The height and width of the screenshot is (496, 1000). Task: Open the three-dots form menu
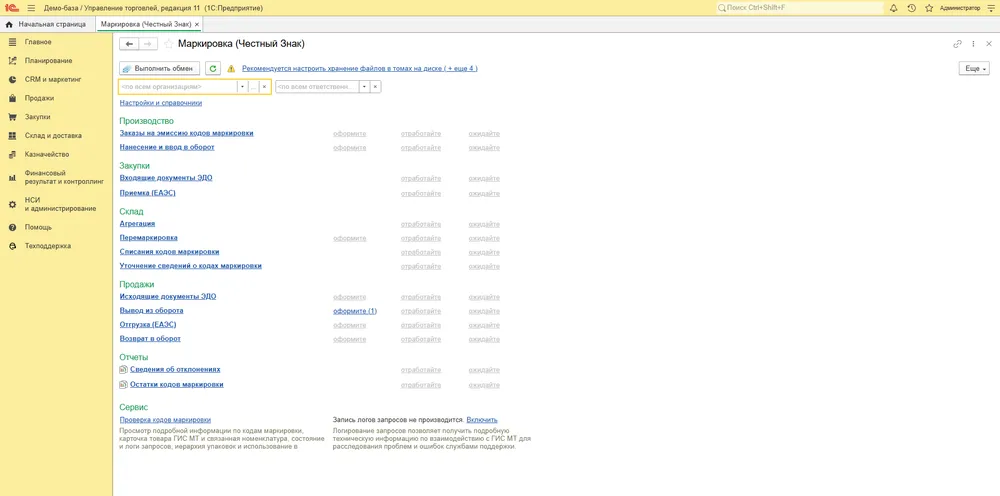pos(973,44)
